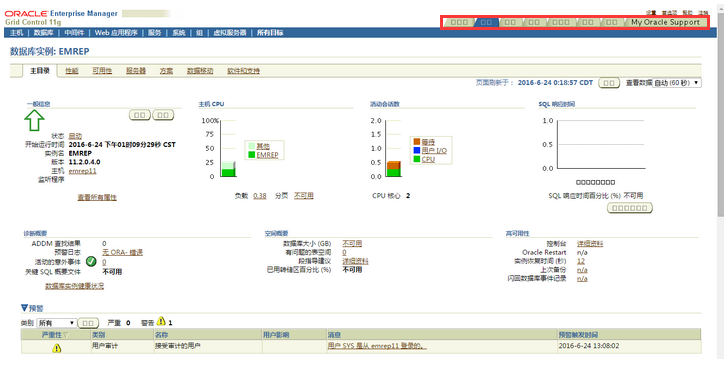Open the Web 应用程序 menu item

116,33
